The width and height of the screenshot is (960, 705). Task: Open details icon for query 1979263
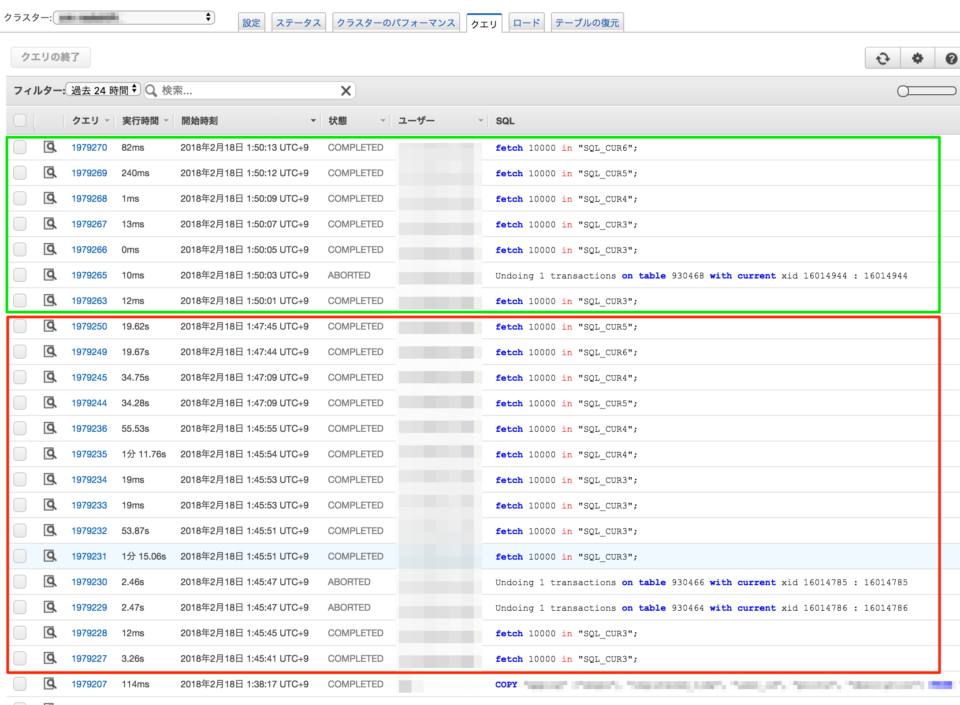coord(50,300)
